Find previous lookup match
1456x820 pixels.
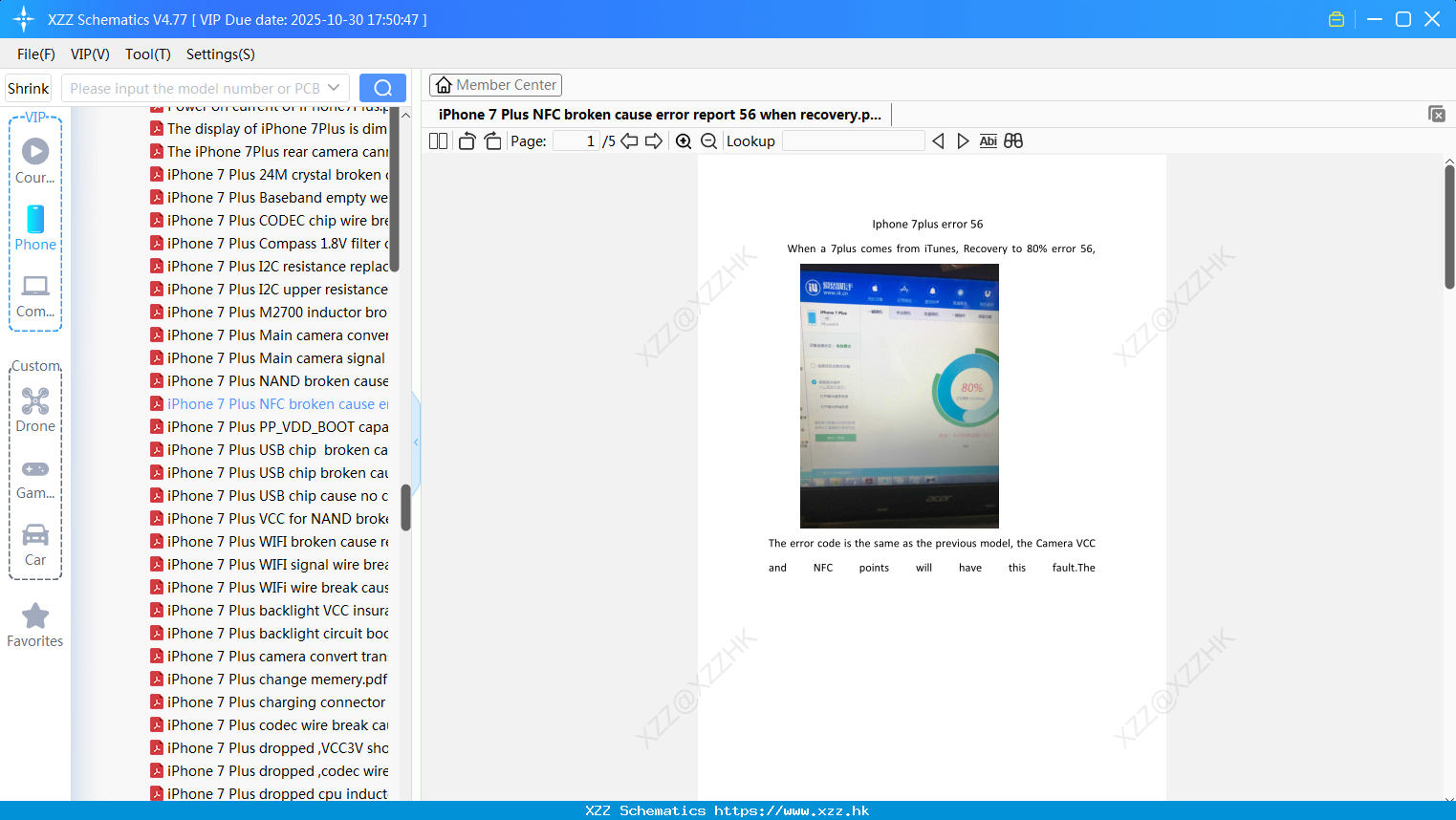click(938, 141)
